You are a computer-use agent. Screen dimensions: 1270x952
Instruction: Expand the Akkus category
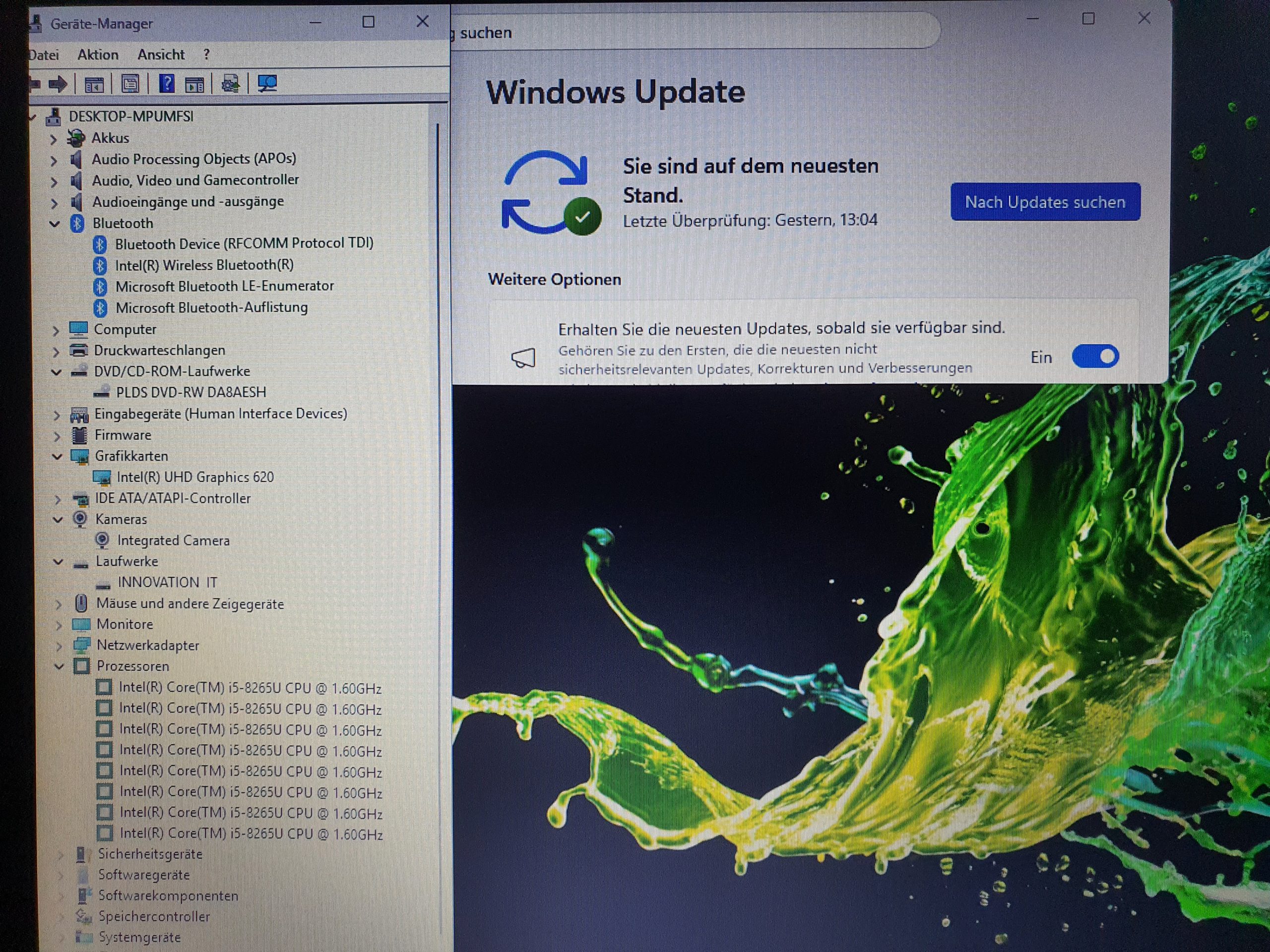pos(54,139)
